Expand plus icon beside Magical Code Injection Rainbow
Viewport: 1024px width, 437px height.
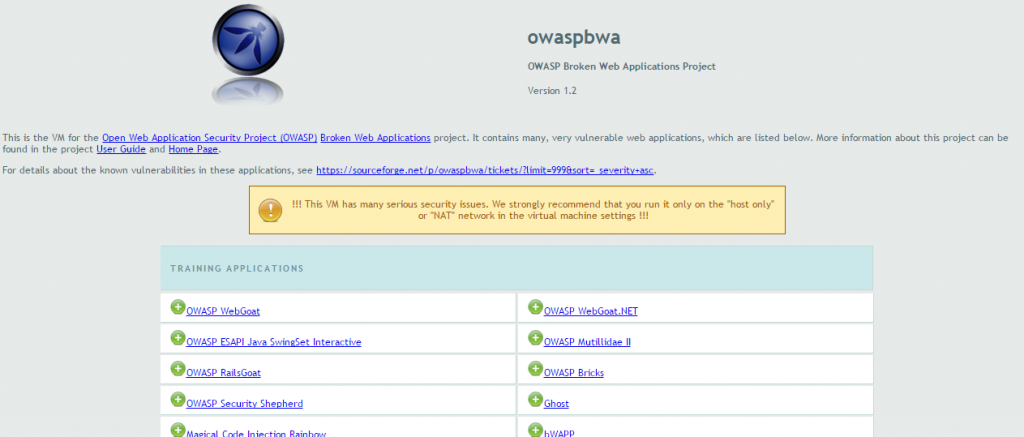(178, 430)
